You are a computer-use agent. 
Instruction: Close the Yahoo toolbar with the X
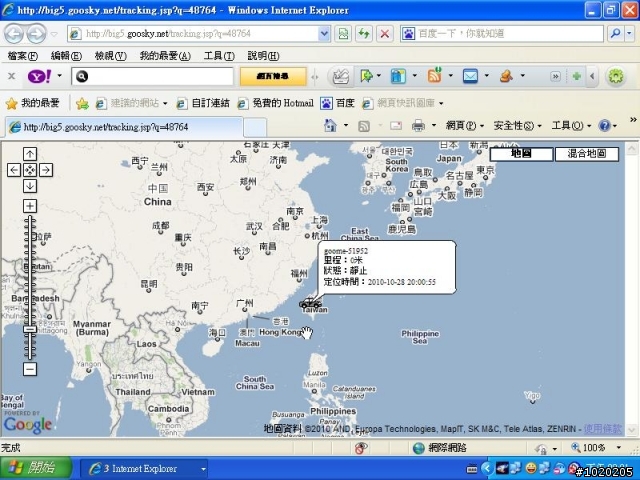click(11, 76)
